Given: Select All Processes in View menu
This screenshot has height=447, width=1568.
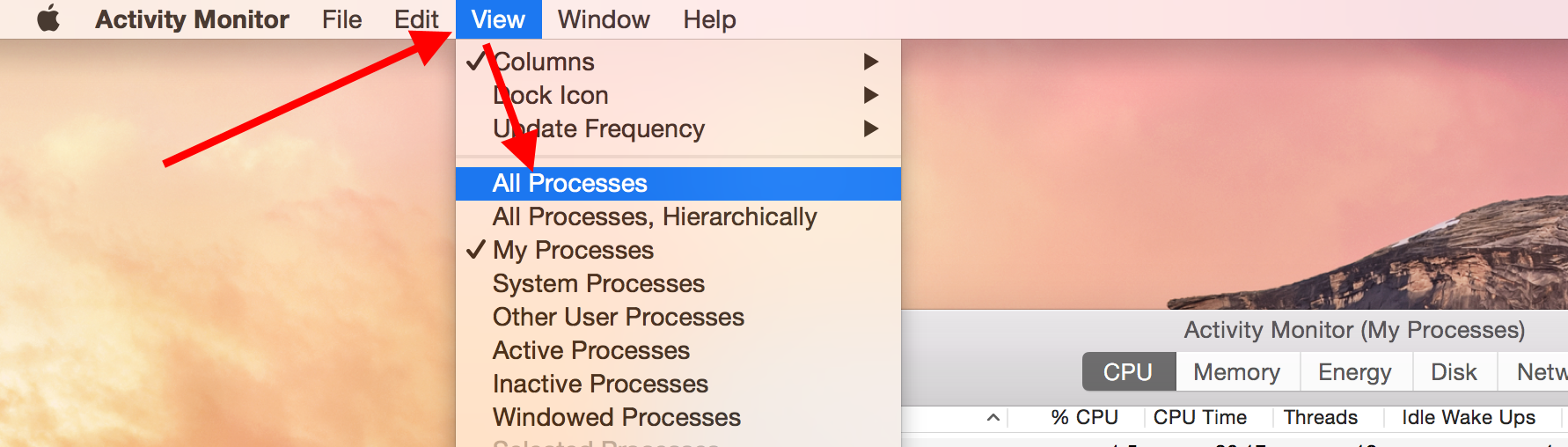Looking at the screenshot, I should pos(570,183).
